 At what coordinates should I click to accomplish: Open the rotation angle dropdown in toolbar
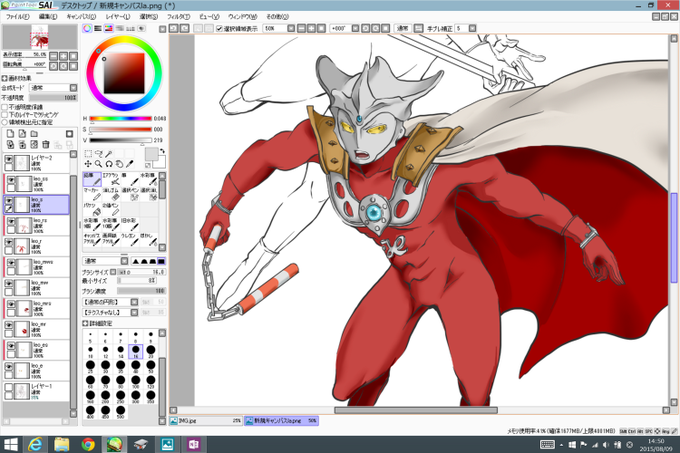[355, 29]
